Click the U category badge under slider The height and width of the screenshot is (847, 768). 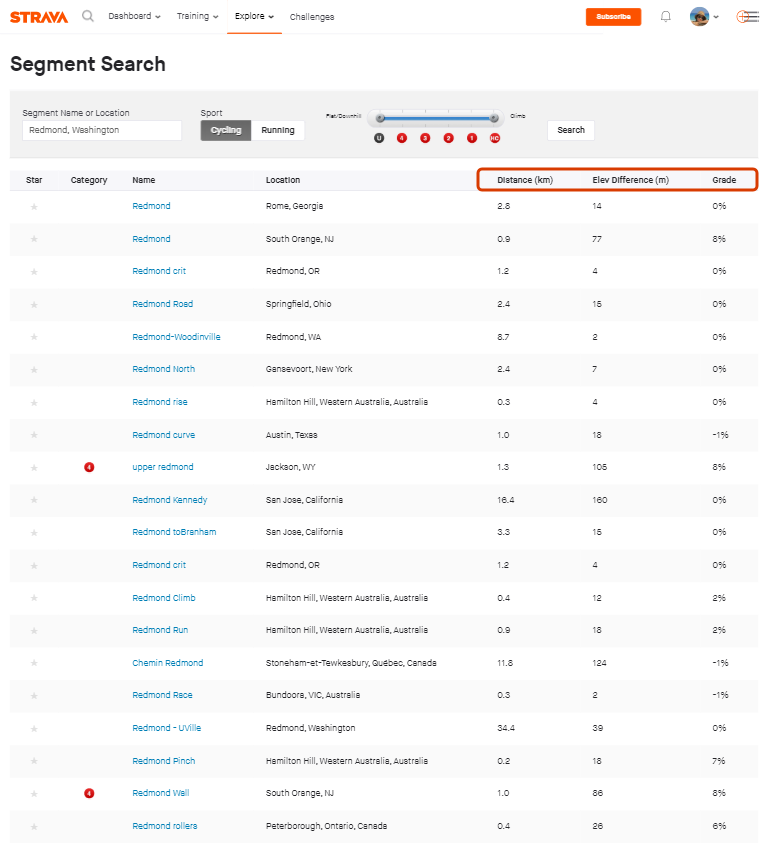click(379, 138)
